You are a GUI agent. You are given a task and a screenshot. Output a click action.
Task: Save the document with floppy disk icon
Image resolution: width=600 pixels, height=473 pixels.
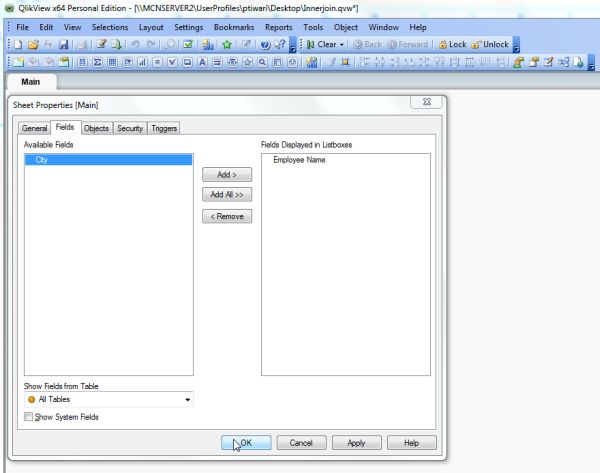64,44
